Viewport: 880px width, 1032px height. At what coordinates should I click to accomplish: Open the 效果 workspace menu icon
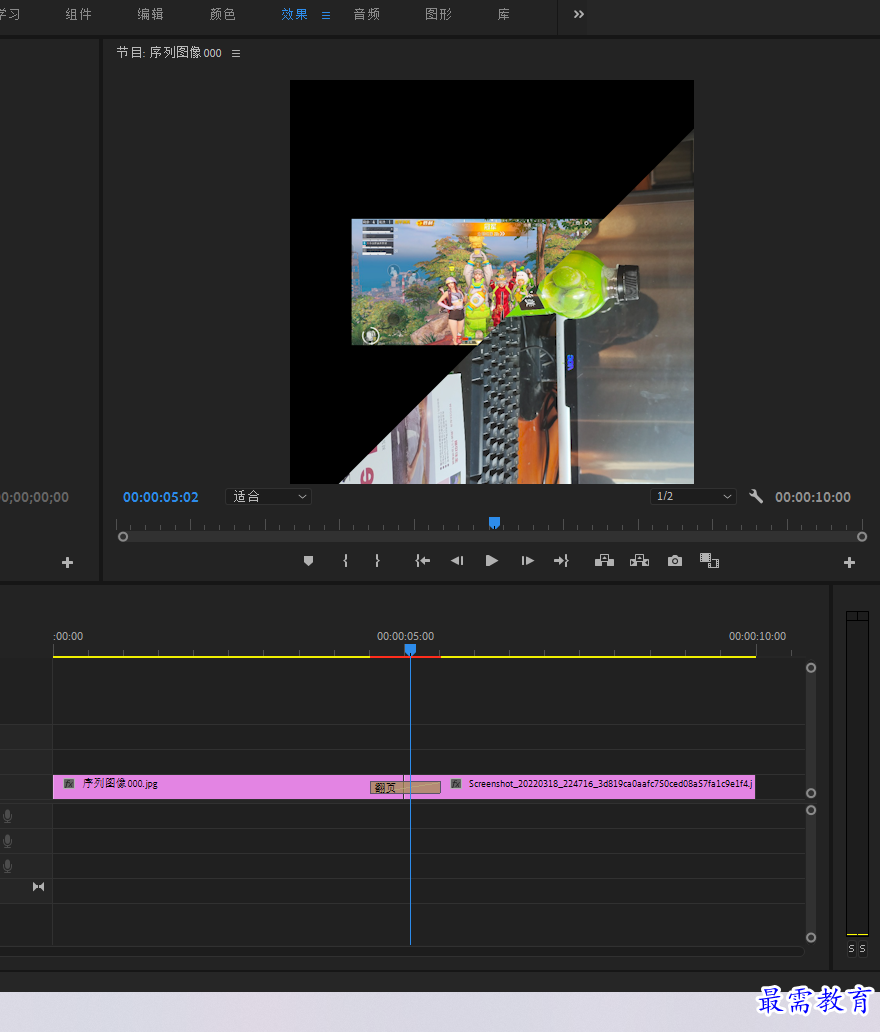point(326,15)
